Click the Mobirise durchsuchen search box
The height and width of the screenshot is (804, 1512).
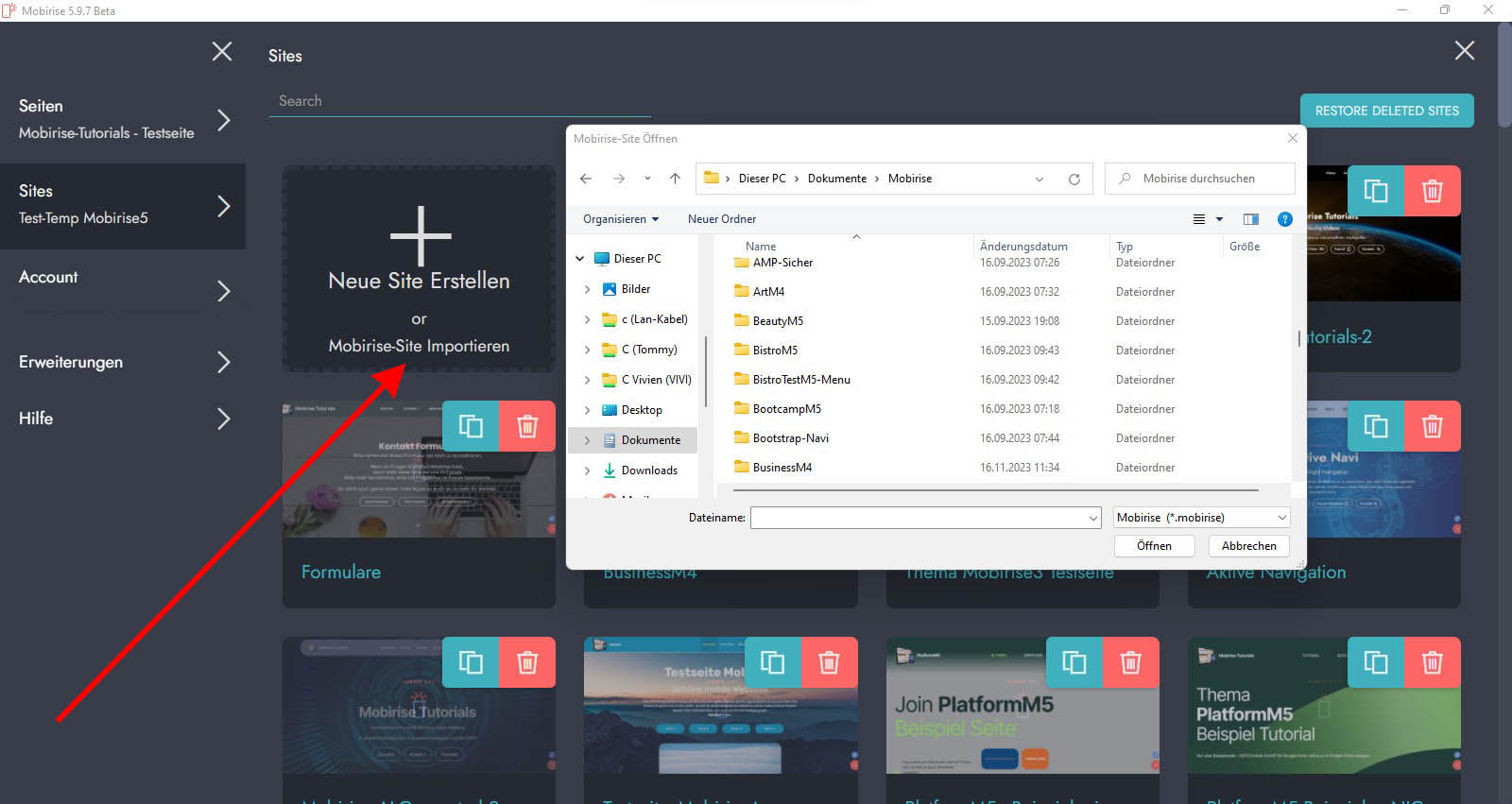pos(1200,179)
